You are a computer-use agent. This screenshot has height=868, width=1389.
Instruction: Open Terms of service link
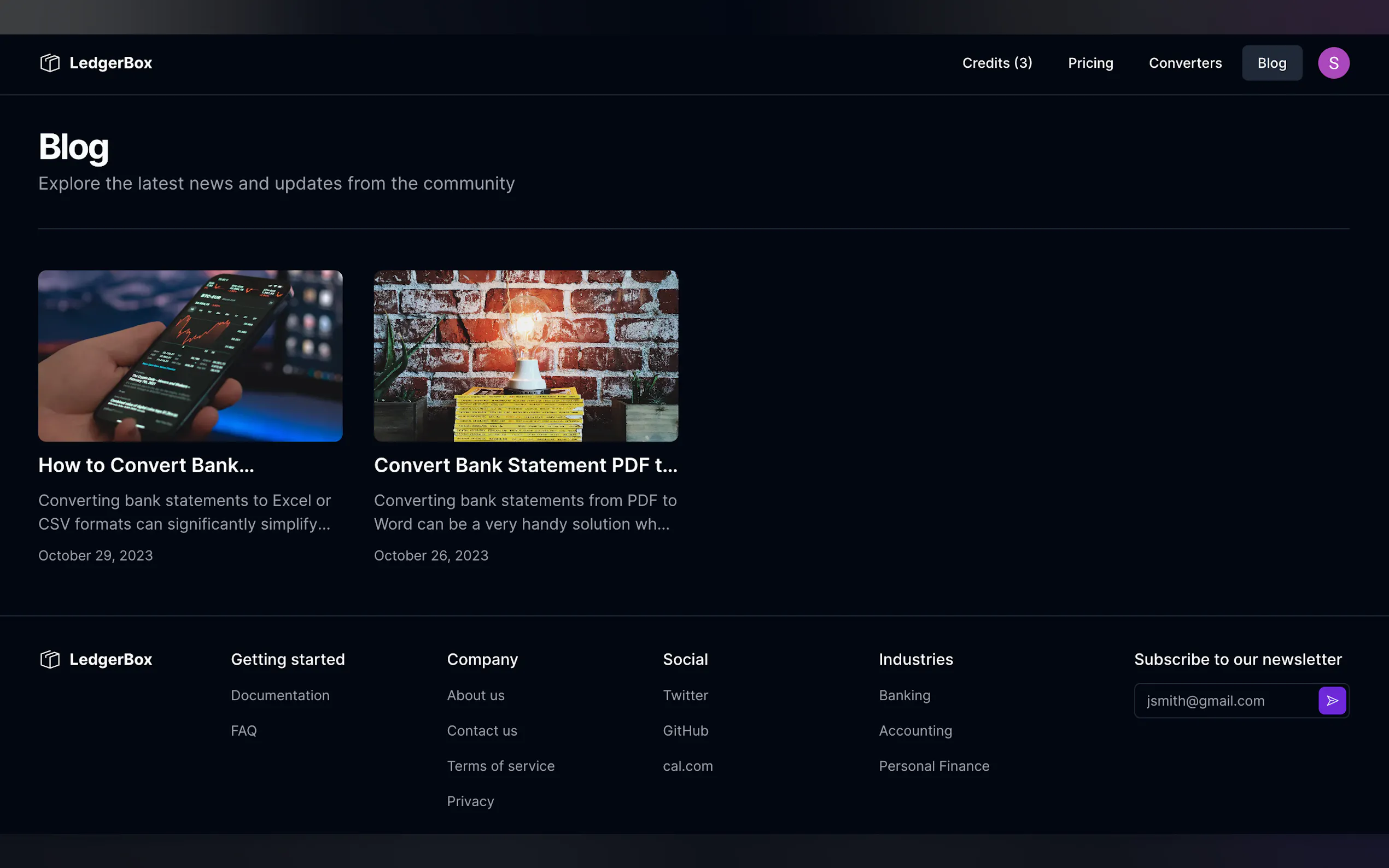[500, 766]
